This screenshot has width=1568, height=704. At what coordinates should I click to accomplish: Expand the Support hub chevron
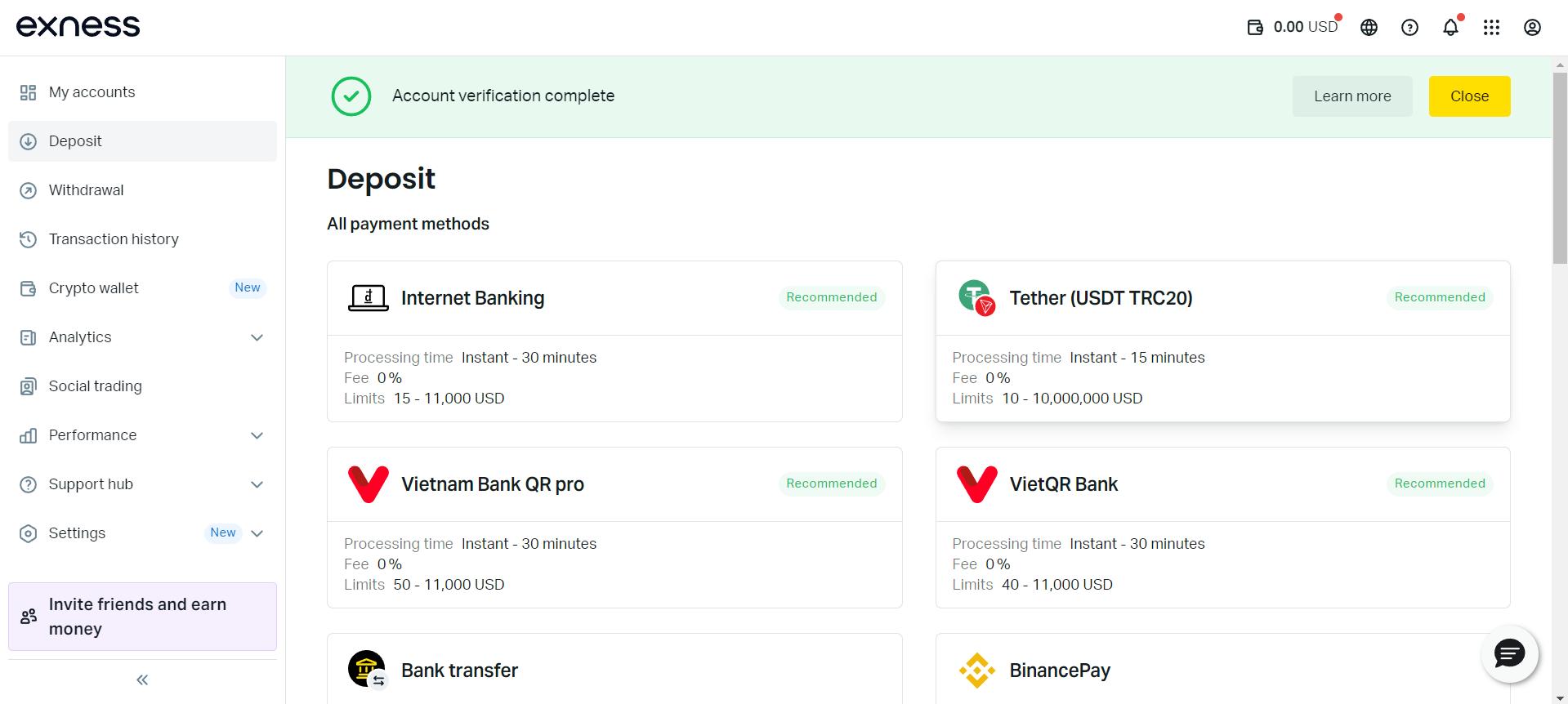(257, 484)
